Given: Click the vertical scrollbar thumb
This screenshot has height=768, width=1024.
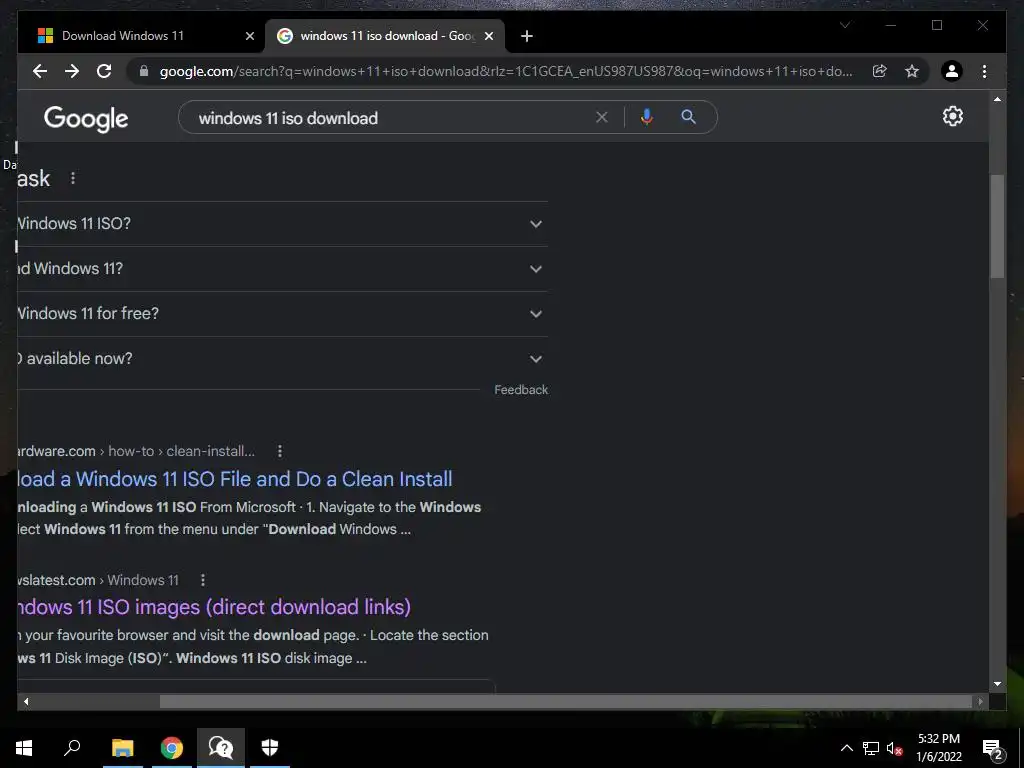Looking at the screenshot, I should pos(997,227).
